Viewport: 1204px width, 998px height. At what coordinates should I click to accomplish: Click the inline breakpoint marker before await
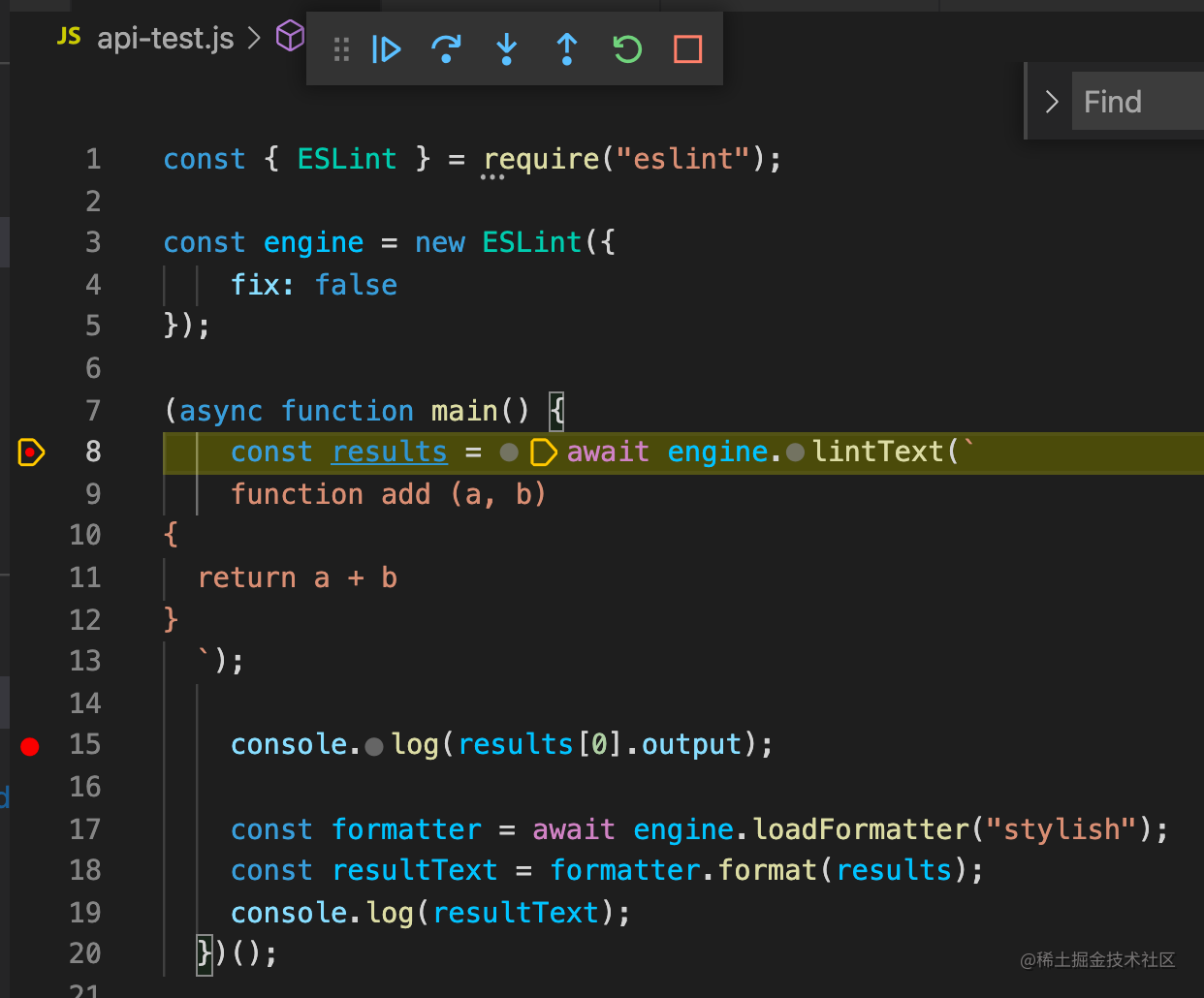click(544, 452)
